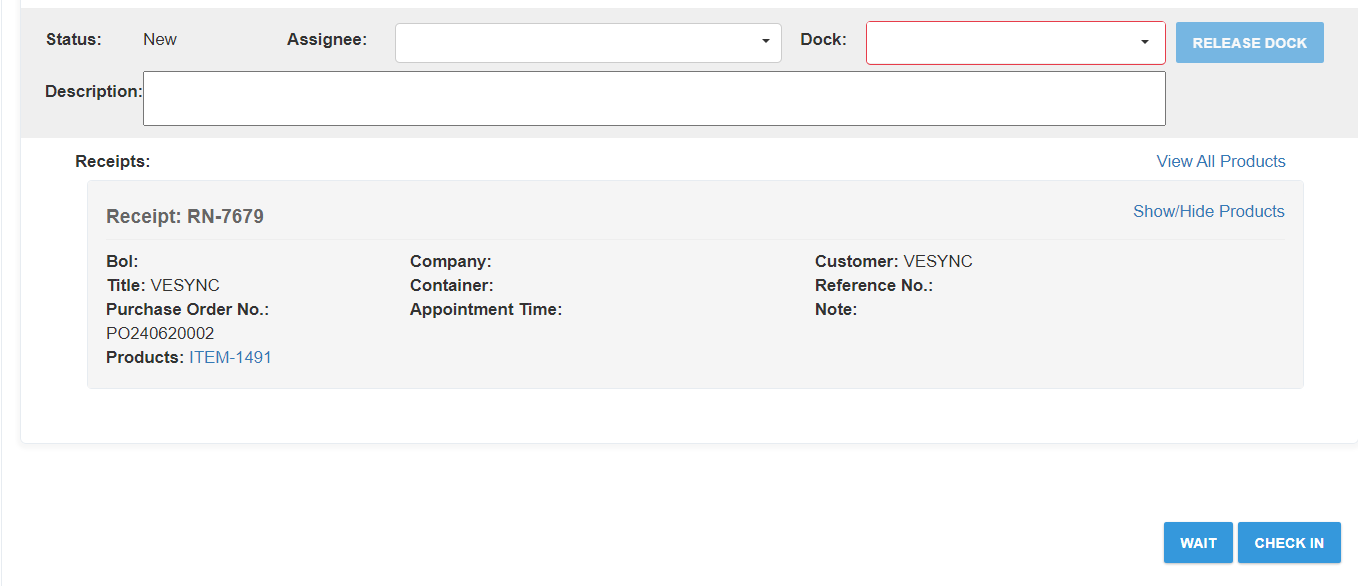Click purchase order number PO240620002
The width and height of the screenshot is (1358, 586).
tap(160, 333)
